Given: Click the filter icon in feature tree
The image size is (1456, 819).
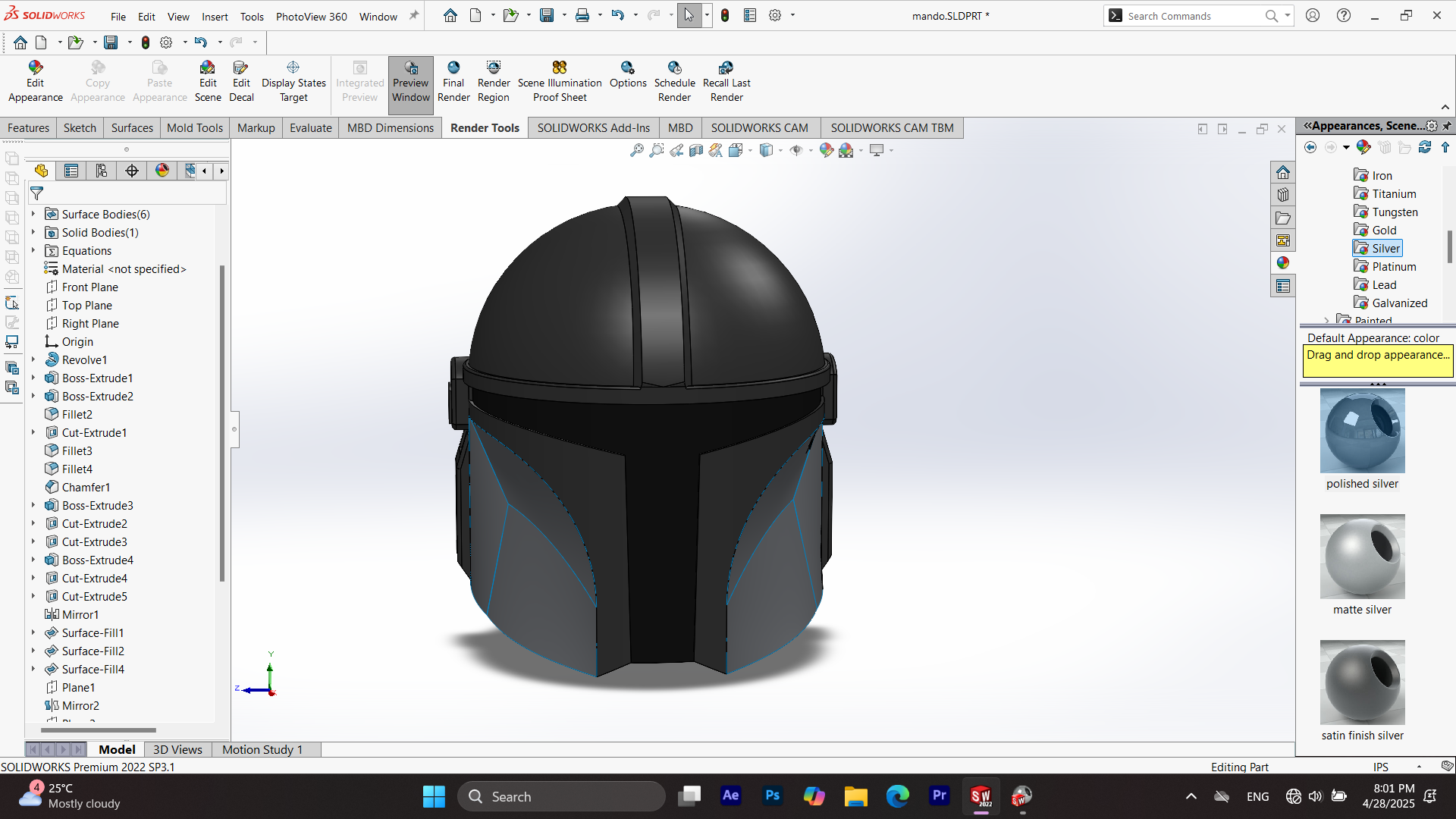Looking at the screenshot, I should pyautogui.click(x=36, y=193).
